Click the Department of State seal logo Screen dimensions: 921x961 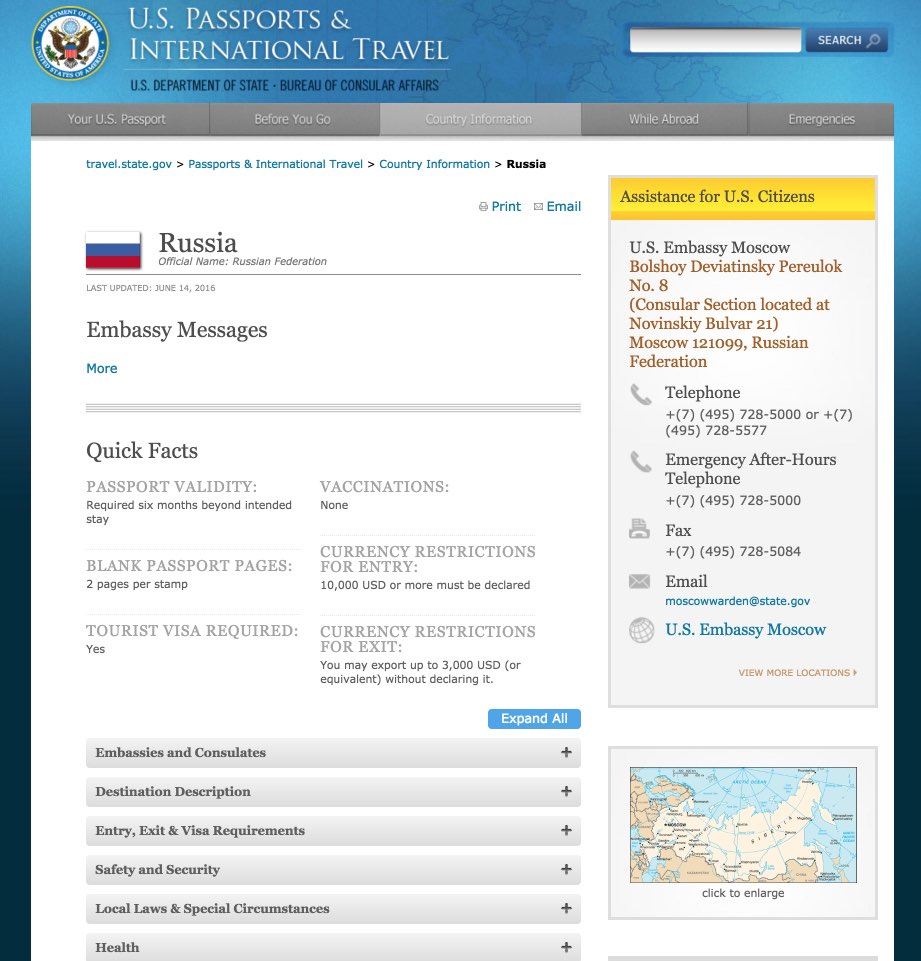(70, 44)
